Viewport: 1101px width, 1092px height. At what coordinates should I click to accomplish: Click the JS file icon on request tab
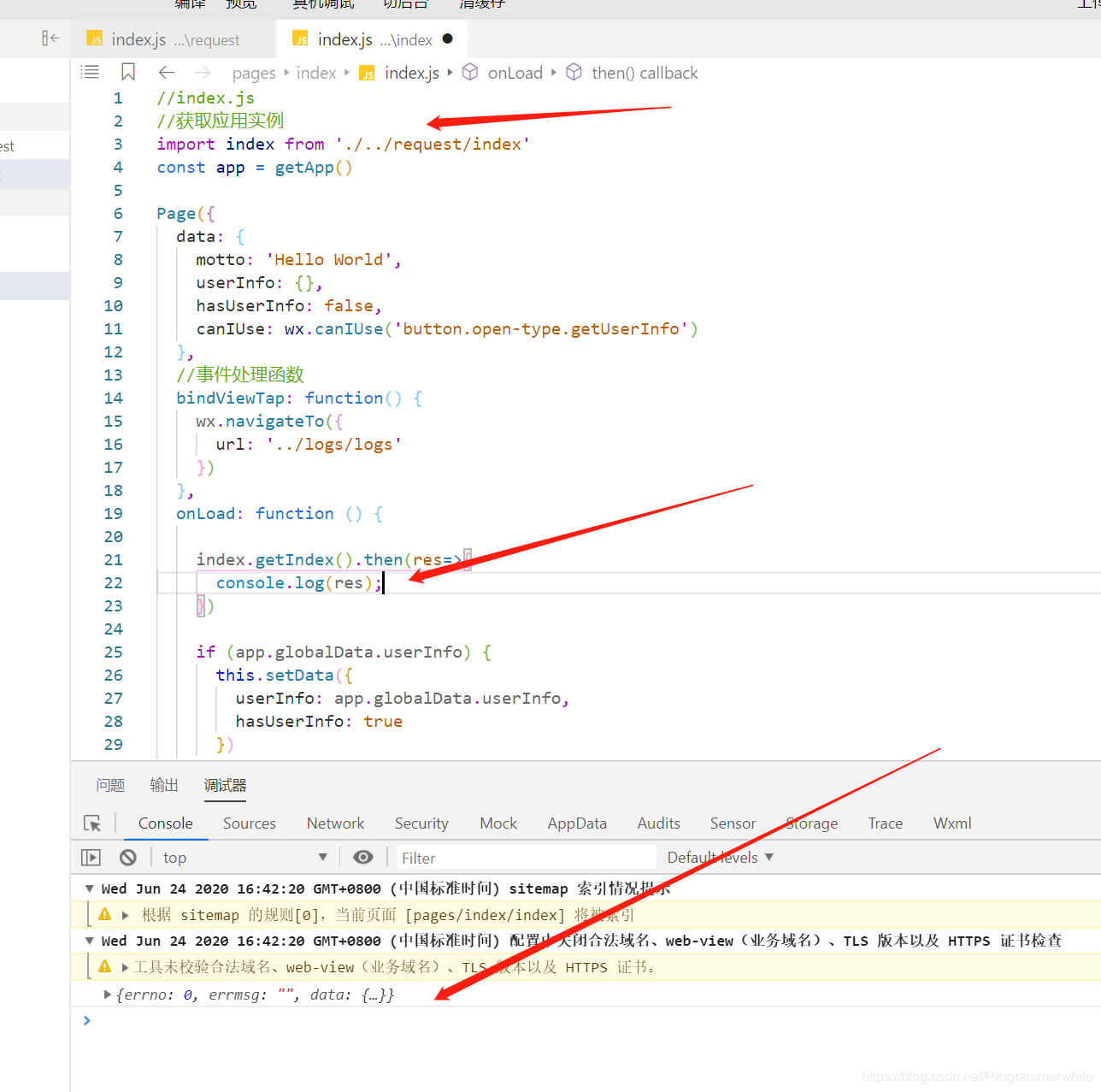click(x=95, y=39)
